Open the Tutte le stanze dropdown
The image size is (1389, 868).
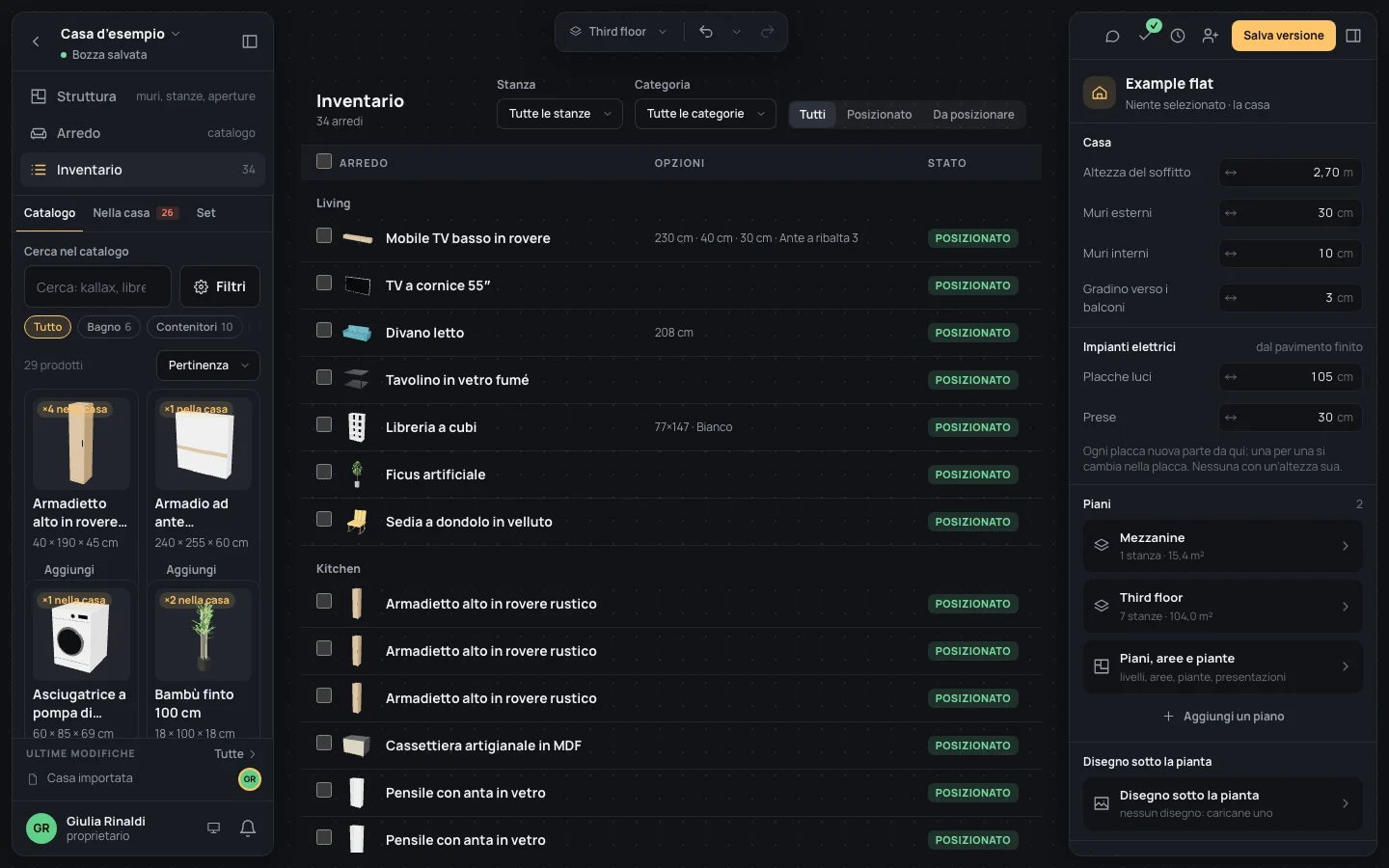point(559,114)
